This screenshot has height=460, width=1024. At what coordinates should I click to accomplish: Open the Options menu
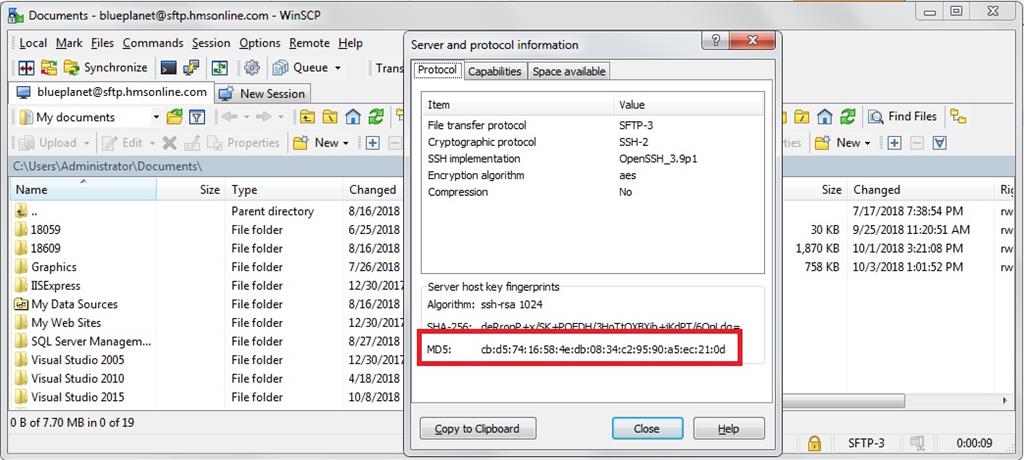coord(260,43)
